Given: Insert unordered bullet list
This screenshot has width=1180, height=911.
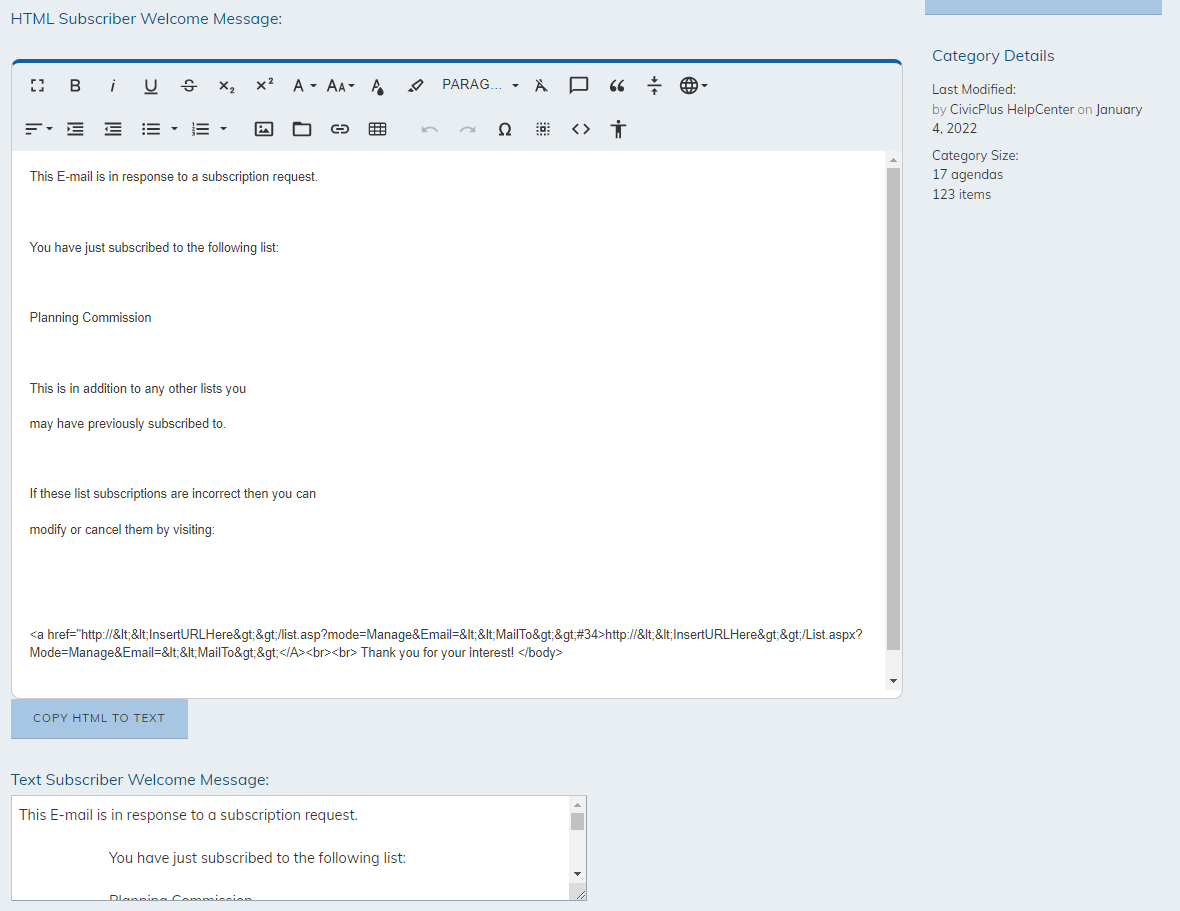Looking at the screenshot, I should 151,129.
